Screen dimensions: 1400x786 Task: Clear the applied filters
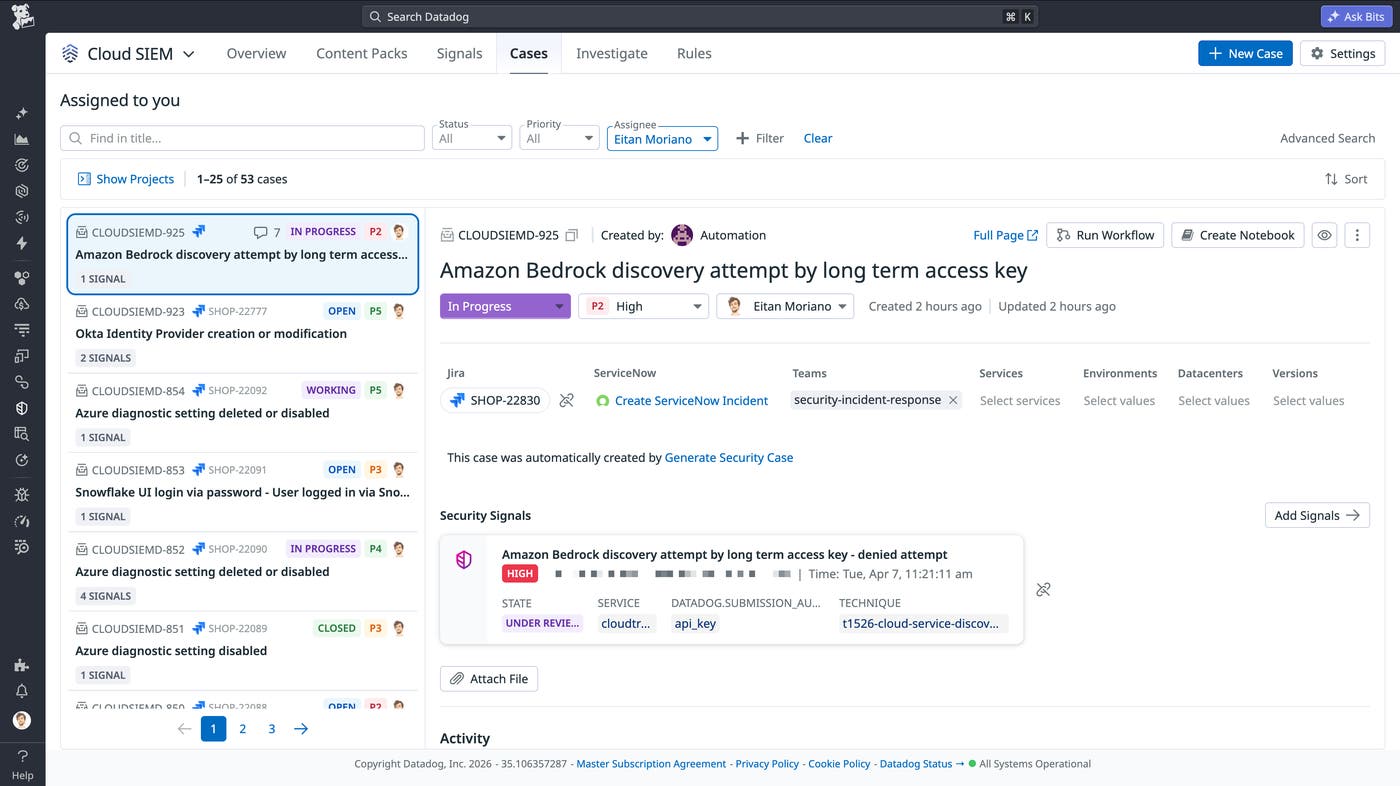point(818,138)
